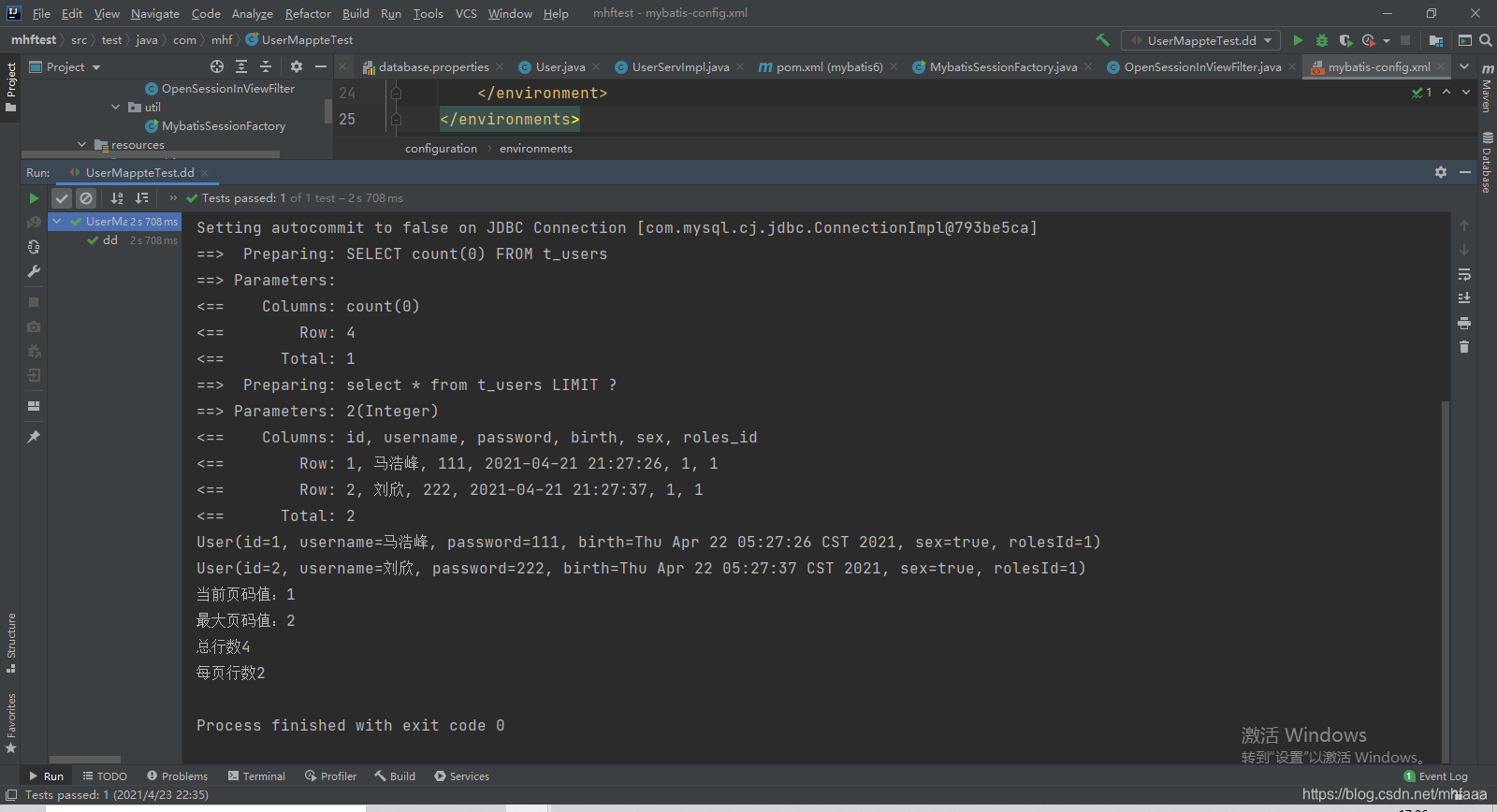Fold the environment tag at line 24
1497x812 pixels.
point(396,93)
